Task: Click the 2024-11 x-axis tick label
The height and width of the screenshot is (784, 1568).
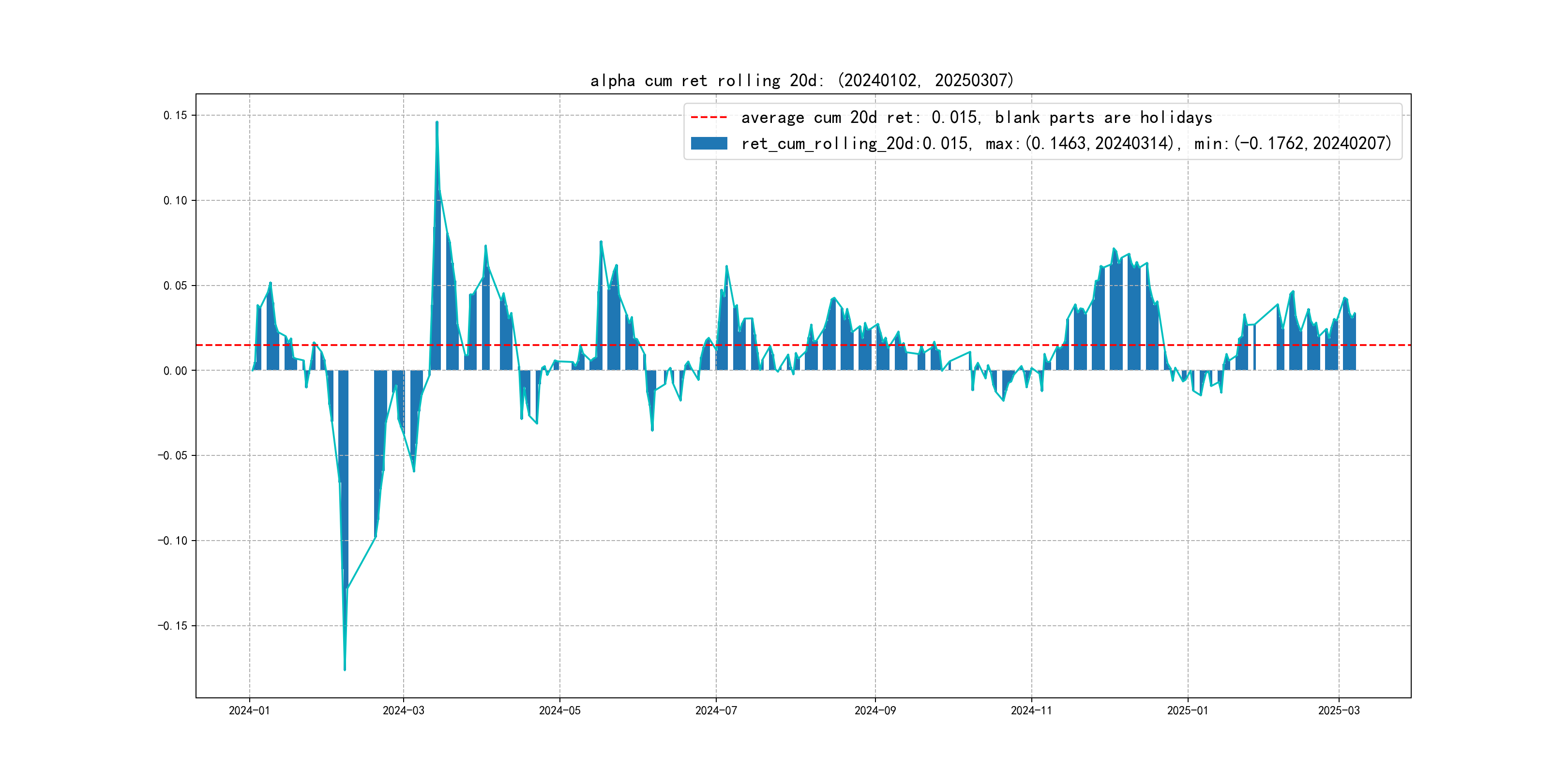Action: pos(1031,710)
